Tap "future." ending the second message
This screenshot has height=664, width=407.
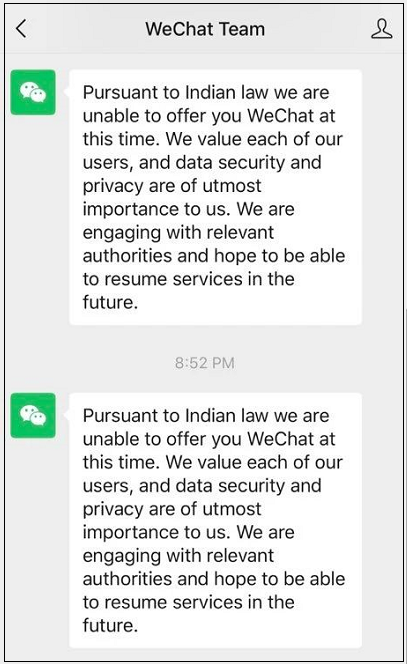click(x=110, y=625)
